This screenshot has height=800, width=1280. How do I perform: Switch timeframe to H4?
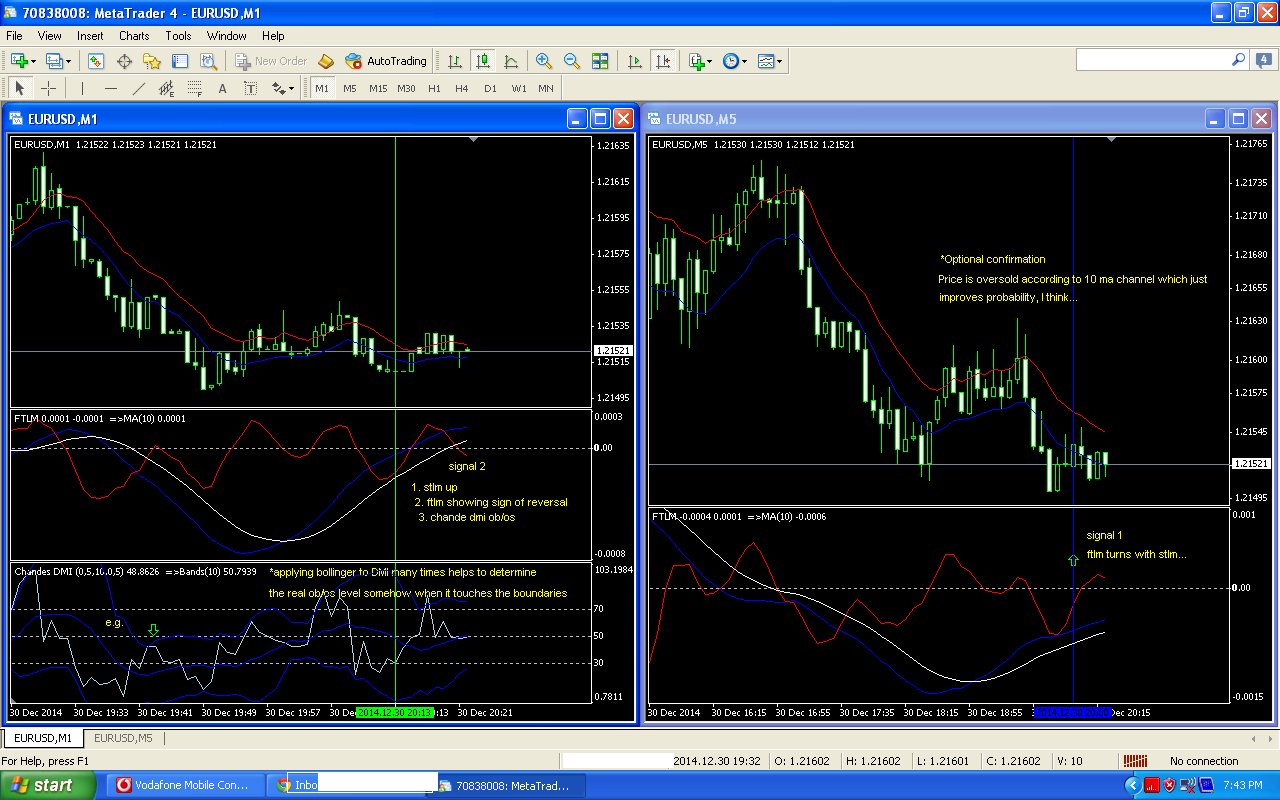(461, 88)
